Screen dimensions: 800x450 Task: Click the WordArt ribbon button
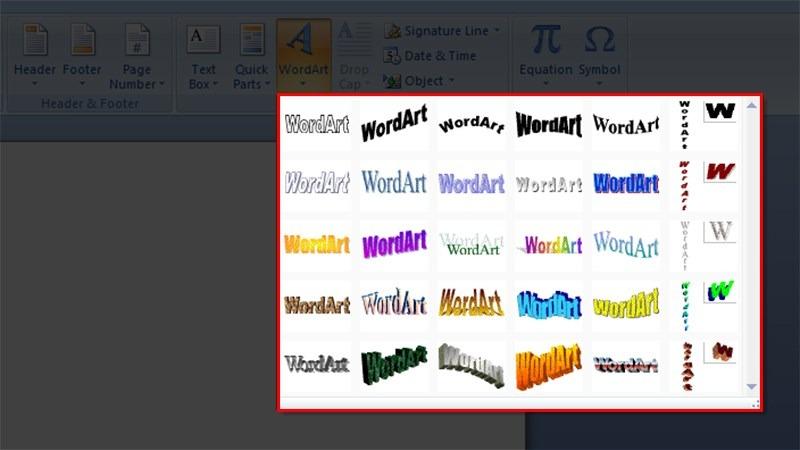[304, 55]
